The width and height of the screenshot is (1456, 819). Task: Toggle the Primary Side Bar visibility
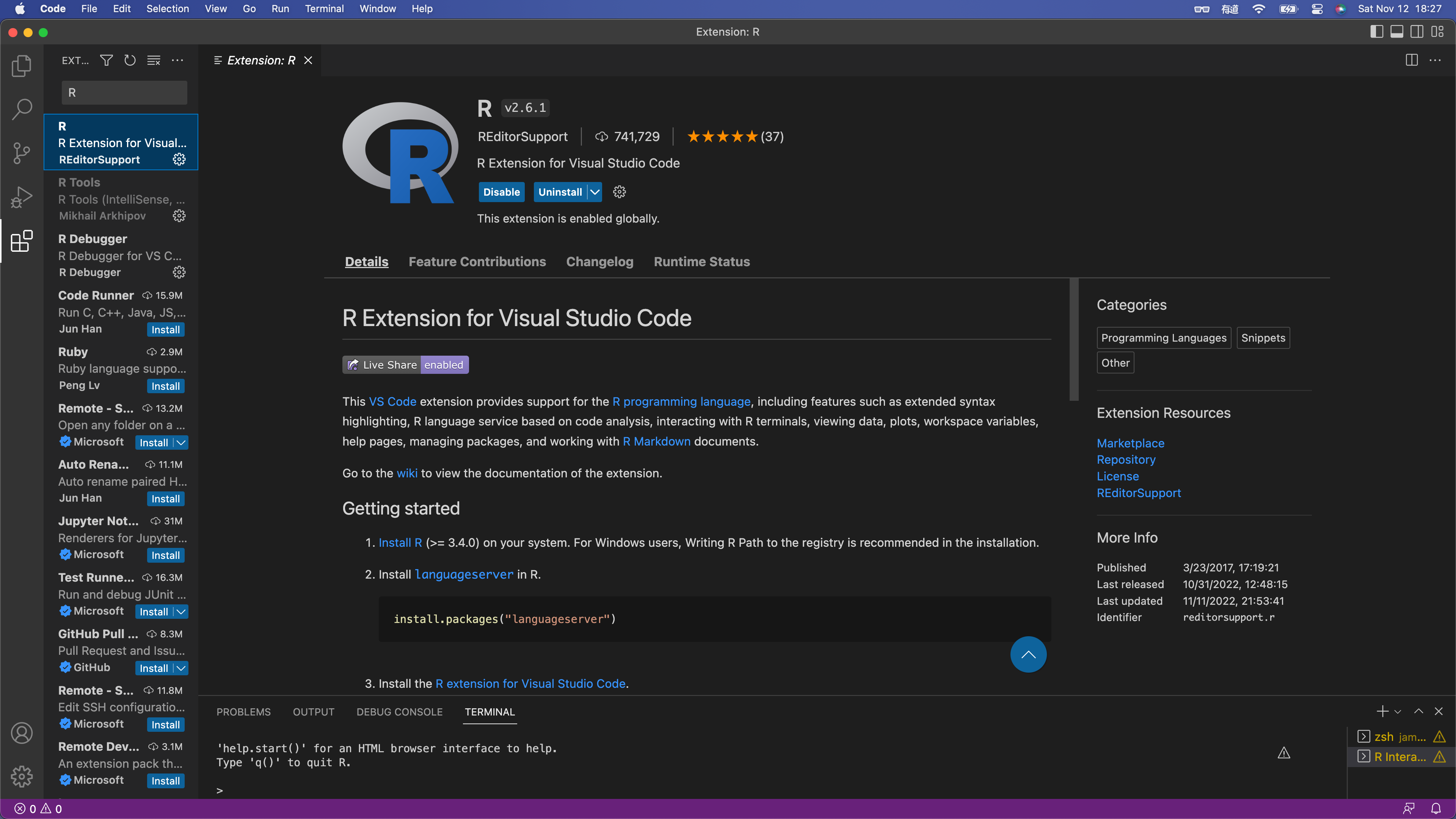[x=1376, y=31]
